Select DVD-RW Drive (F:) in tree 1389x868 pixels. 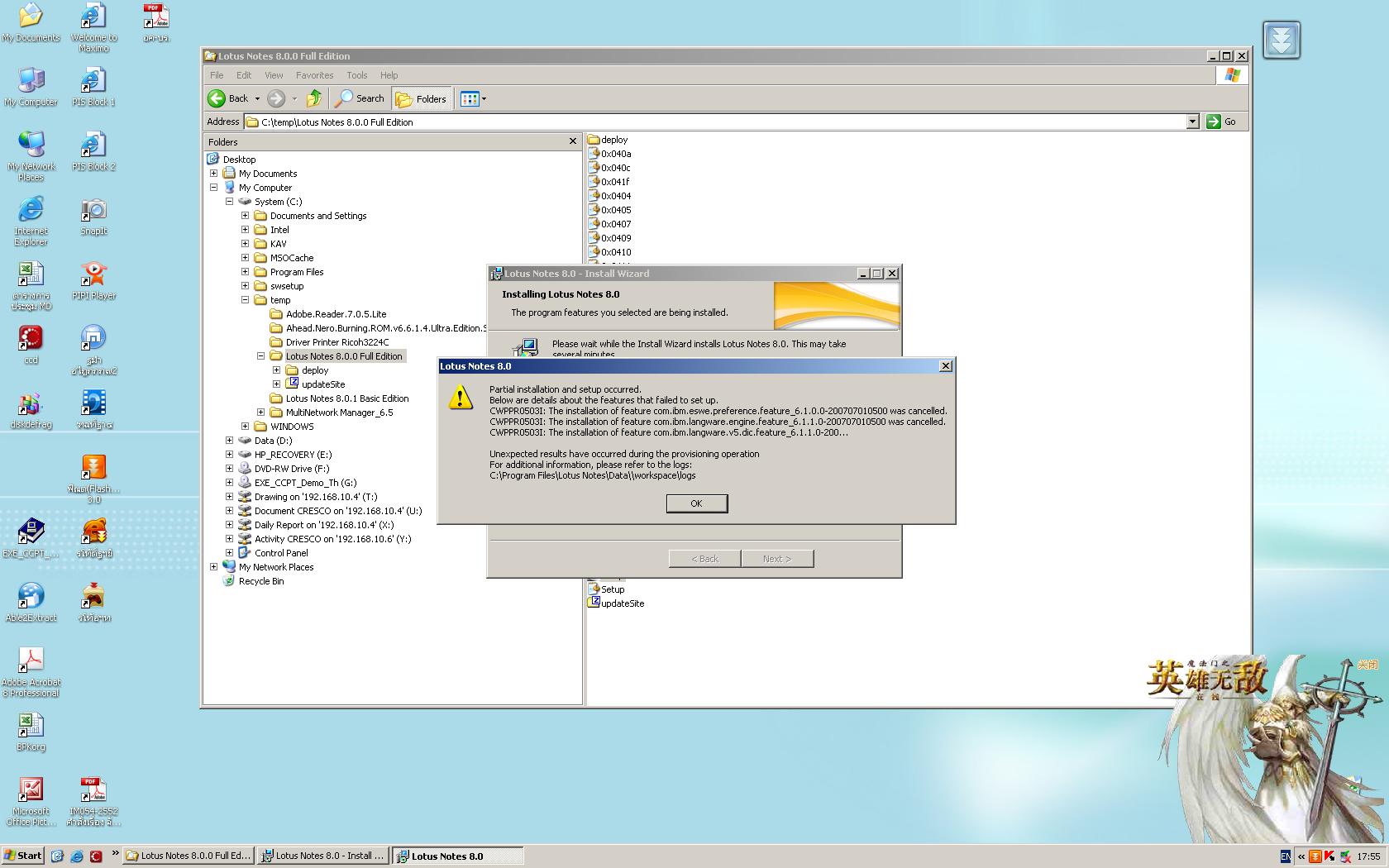(x=292, y=469)
